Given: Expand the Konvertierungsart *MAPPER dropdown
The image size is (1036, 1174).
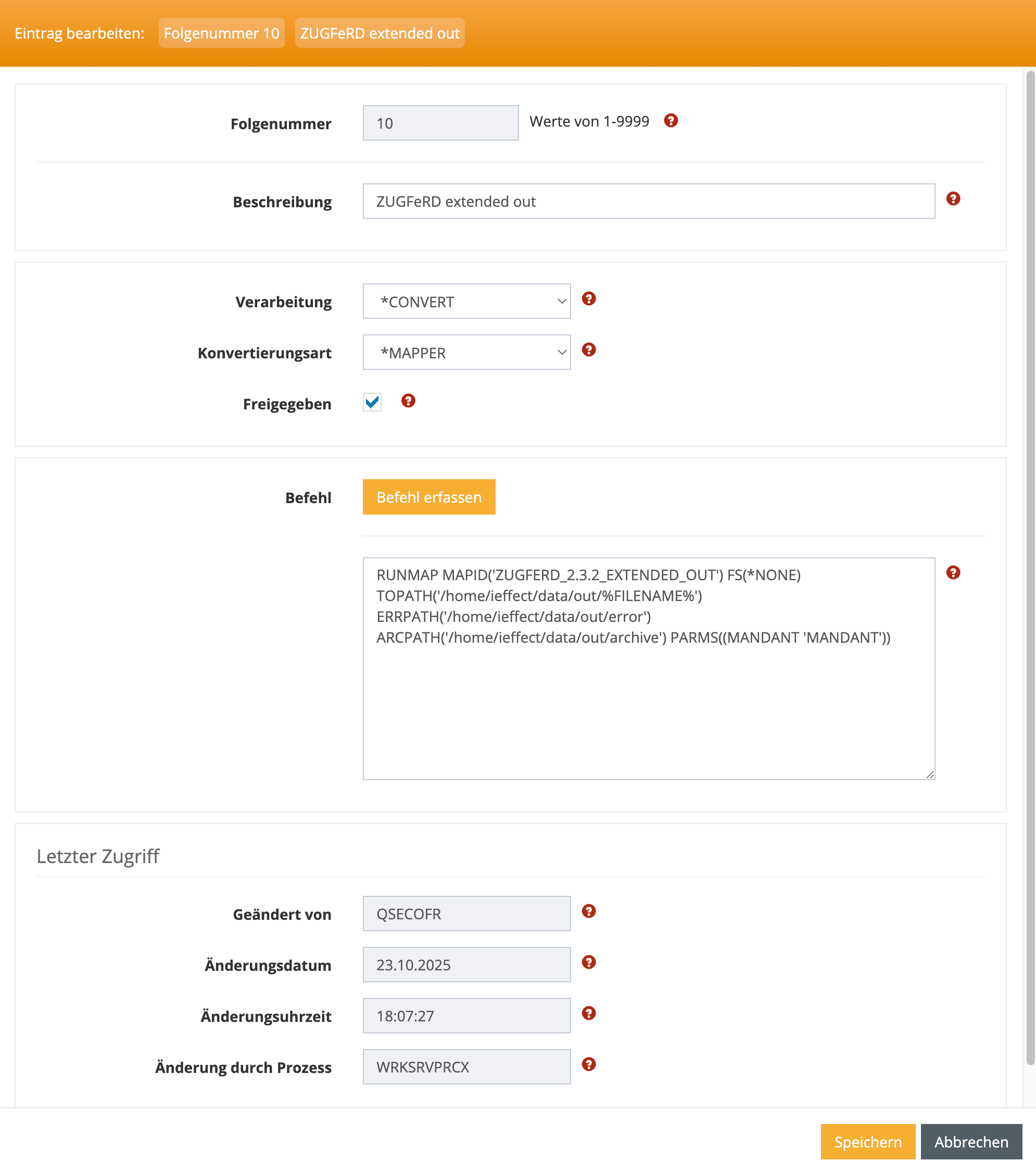Looking at the screenshot, I should [x=466, y=353].
